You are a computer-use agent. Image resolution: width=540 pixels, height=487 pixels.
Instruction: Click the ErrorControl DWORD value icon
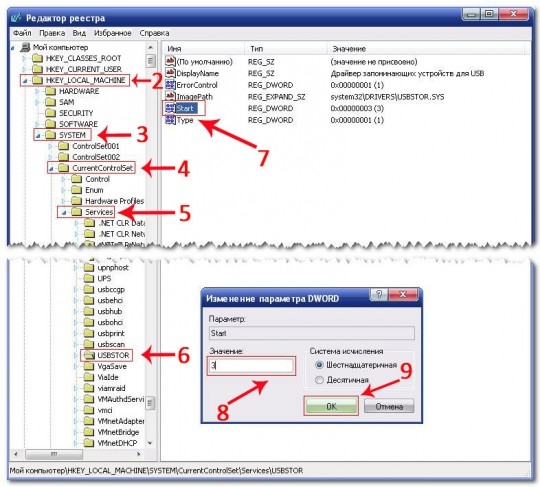coord(170,85)
